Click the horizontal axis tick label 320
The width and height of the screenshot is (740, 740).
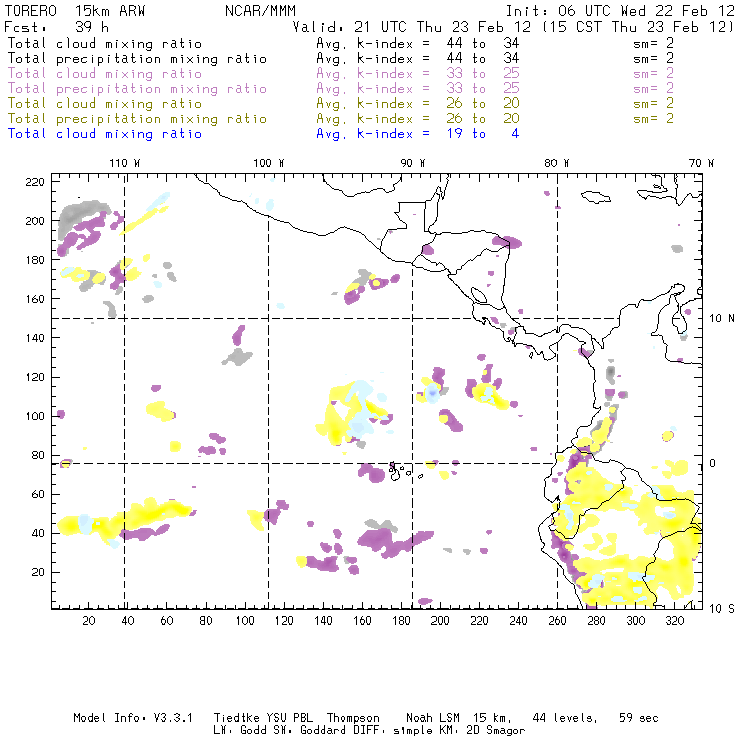[x=674, y=621]
